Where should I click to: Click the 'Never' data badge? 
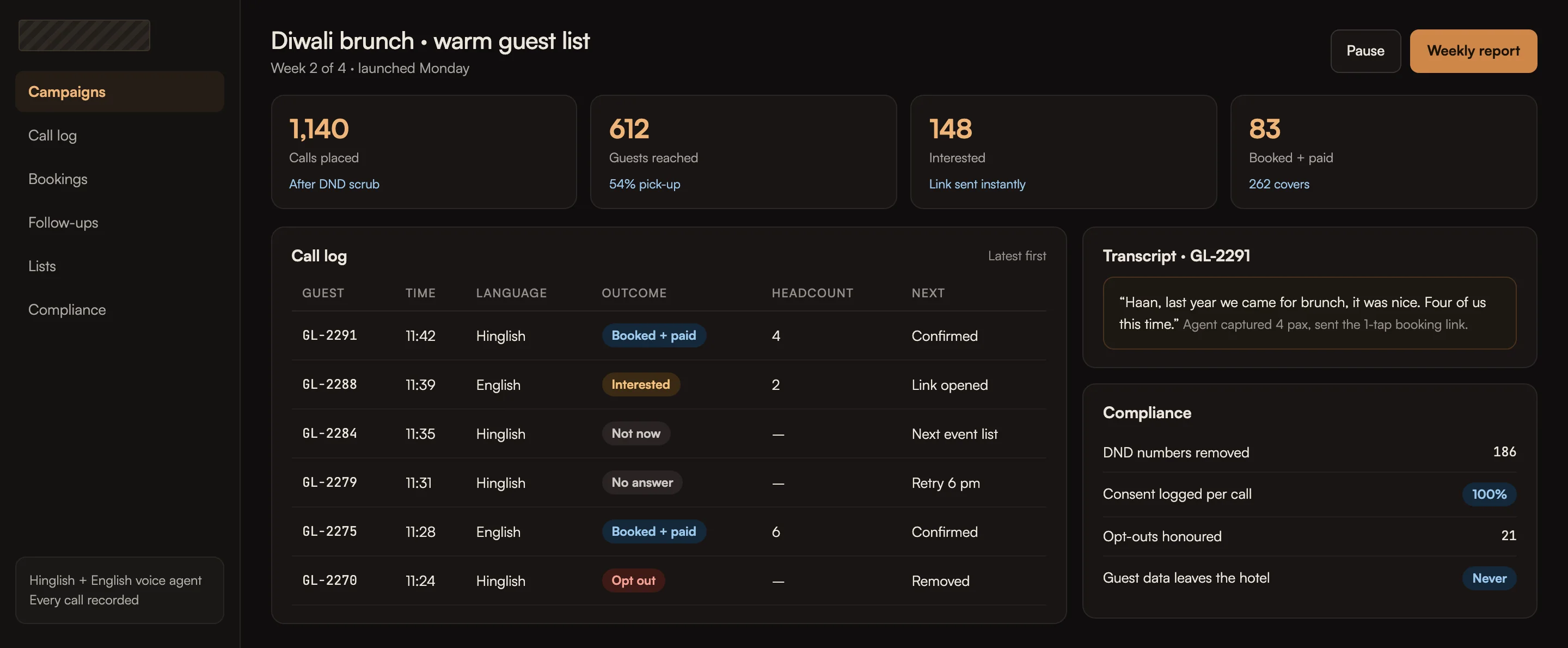click(1489, 578)
